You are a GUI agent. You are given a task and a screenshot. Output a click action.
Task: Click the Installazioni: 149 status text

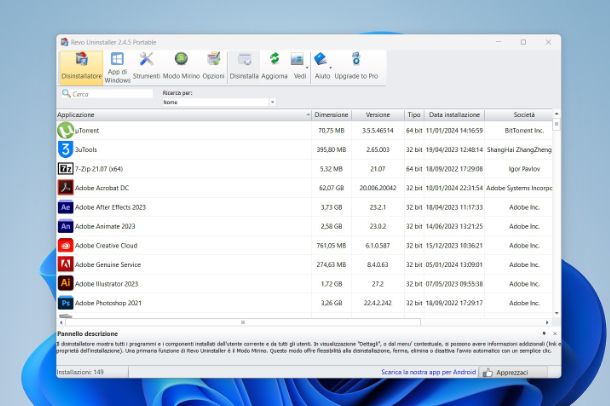point(80,372)
